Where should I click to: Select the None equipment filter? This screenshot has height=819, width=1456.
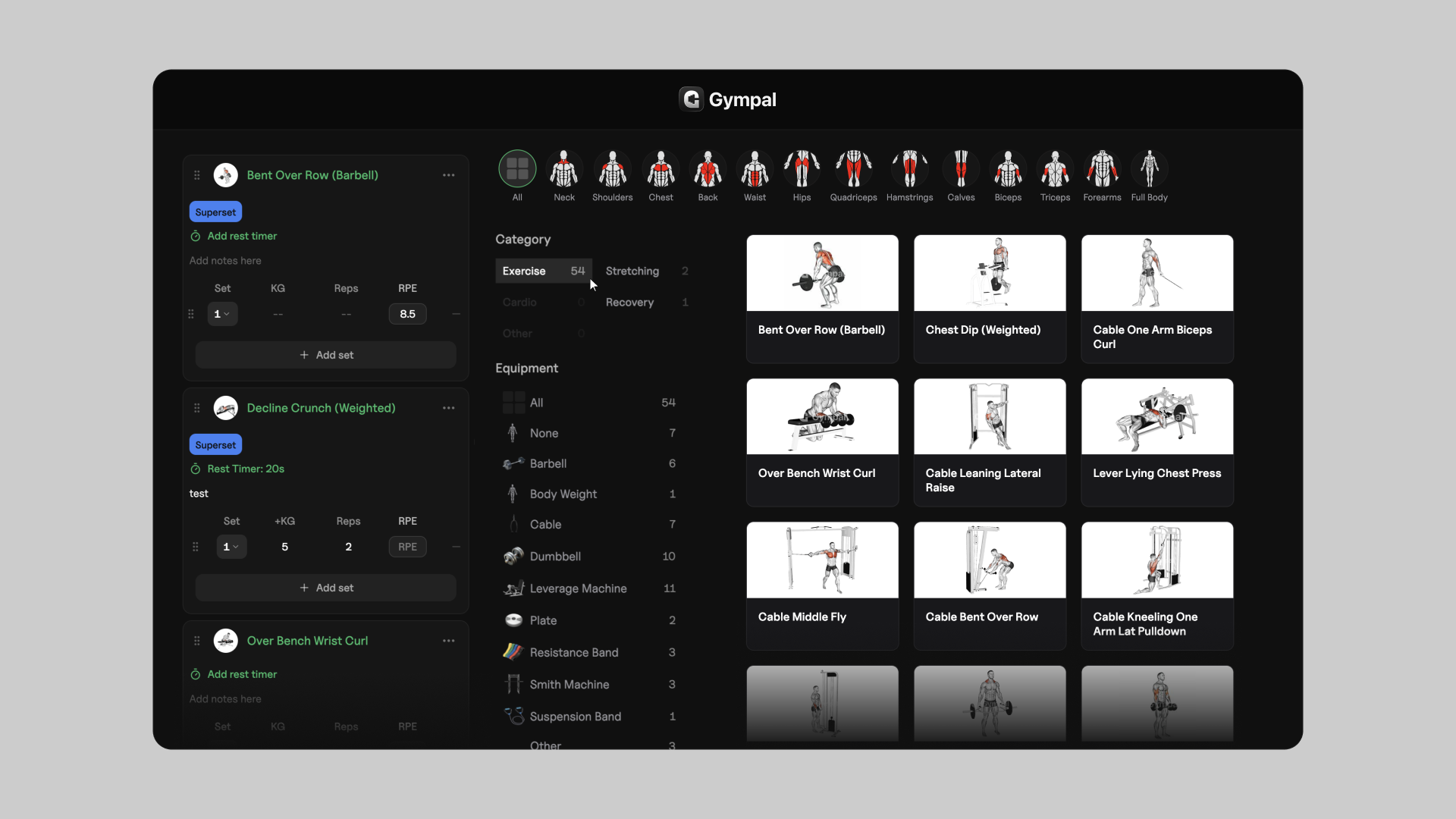pos(589,433)
